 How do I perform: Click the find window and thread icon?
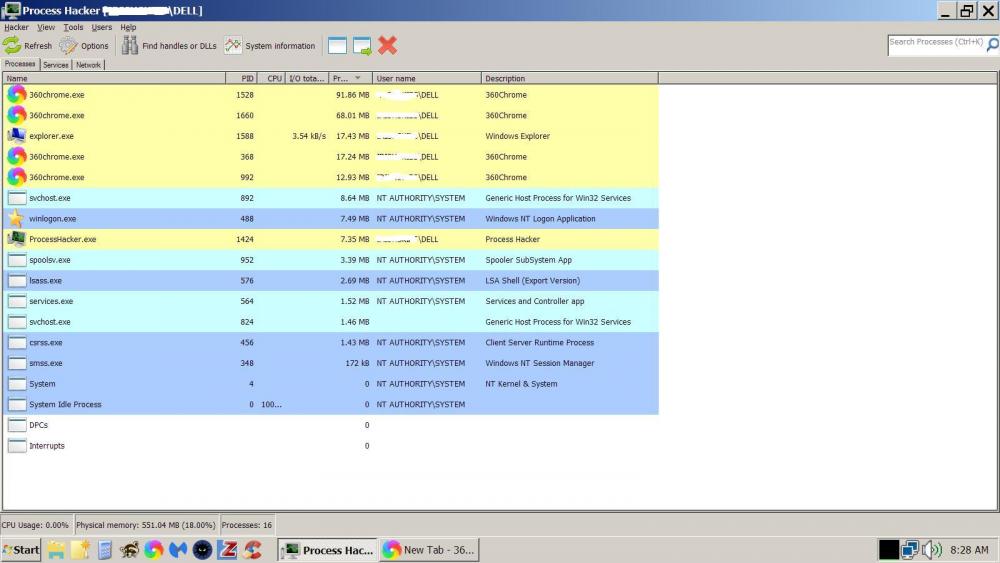(x=362, y=46)
